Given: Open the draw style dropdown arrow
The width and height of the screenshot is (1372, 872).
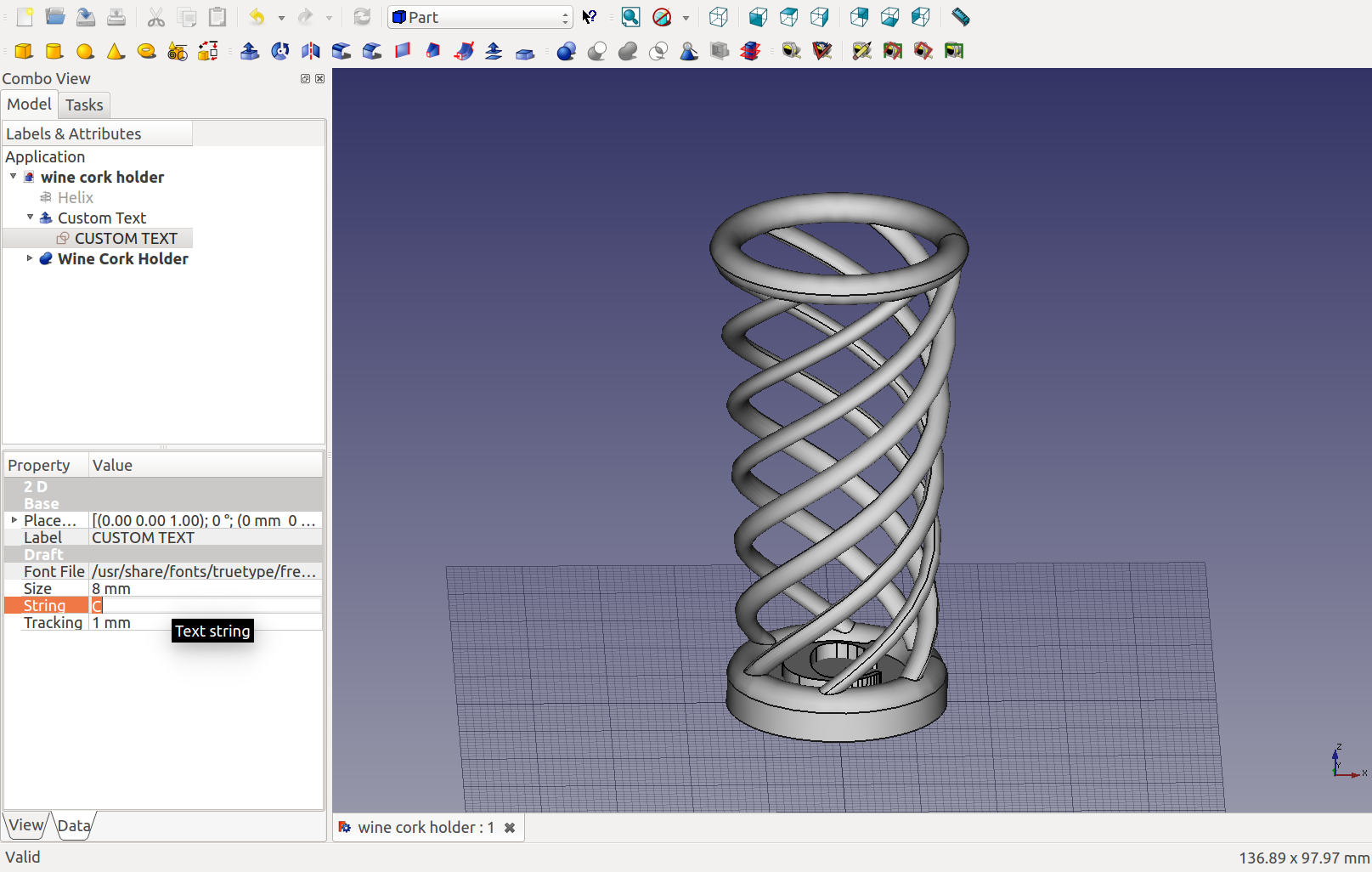Looking at the screenshot, I should (x=686, y=18).
